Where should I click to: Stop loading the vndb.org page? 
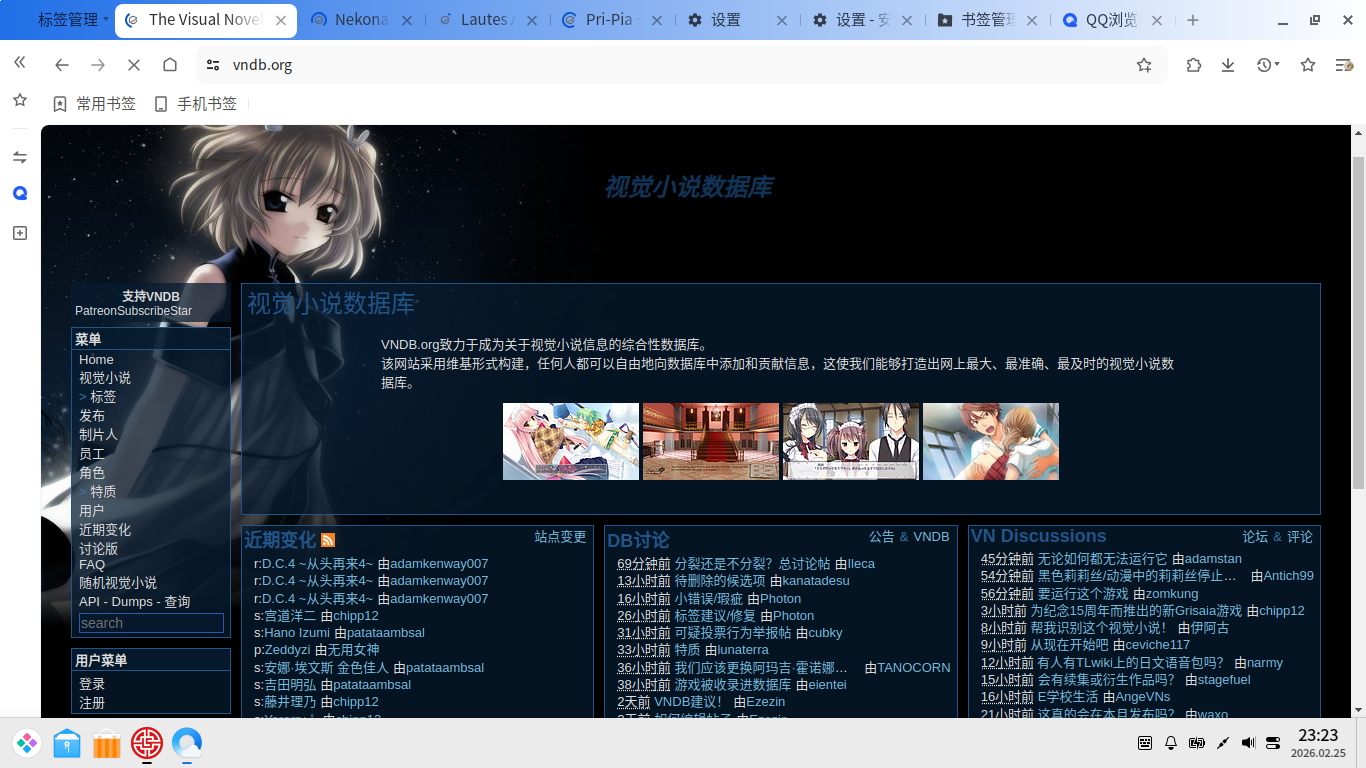pyautogui.click(x=134, y=65)
